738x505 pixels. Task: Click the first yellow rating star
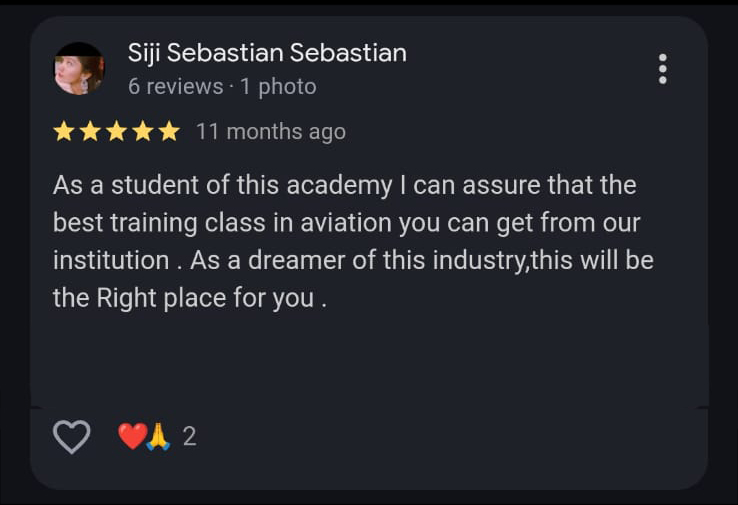click(x=64, y=132)
